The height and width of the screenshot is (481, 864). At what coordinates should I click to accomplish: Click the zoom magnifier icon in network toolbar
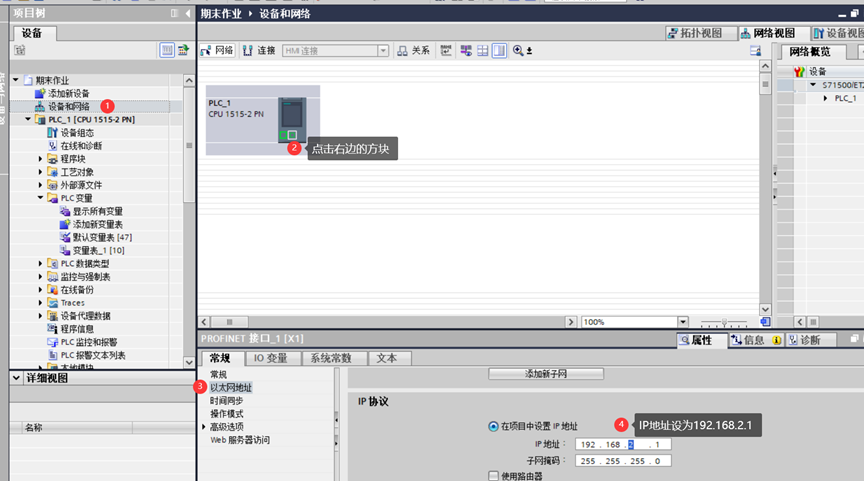tap(518, 51)
